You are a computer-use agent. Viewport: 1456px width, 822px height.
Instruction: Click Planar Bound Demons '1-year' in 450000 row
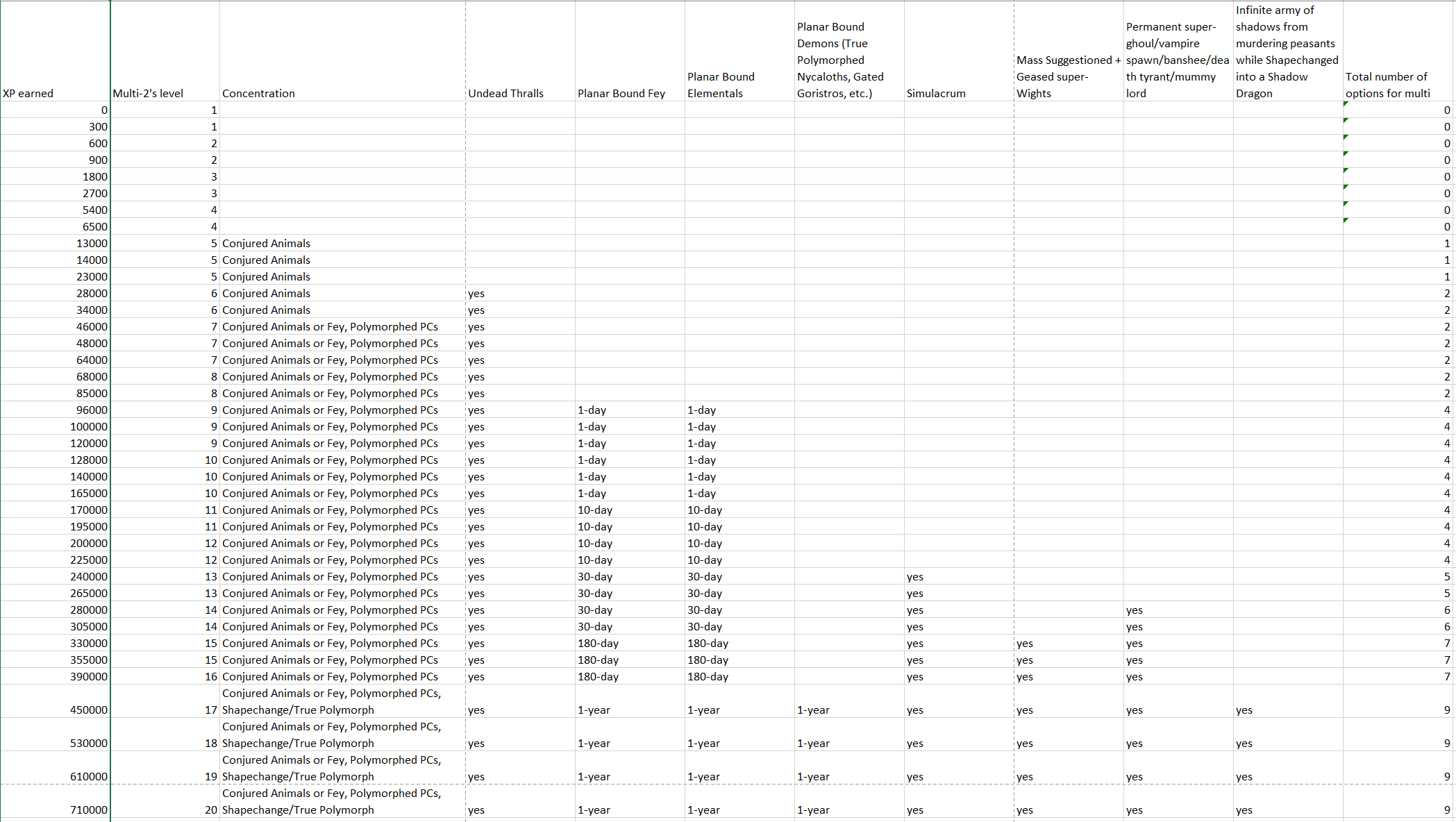[x=849, y=701]
